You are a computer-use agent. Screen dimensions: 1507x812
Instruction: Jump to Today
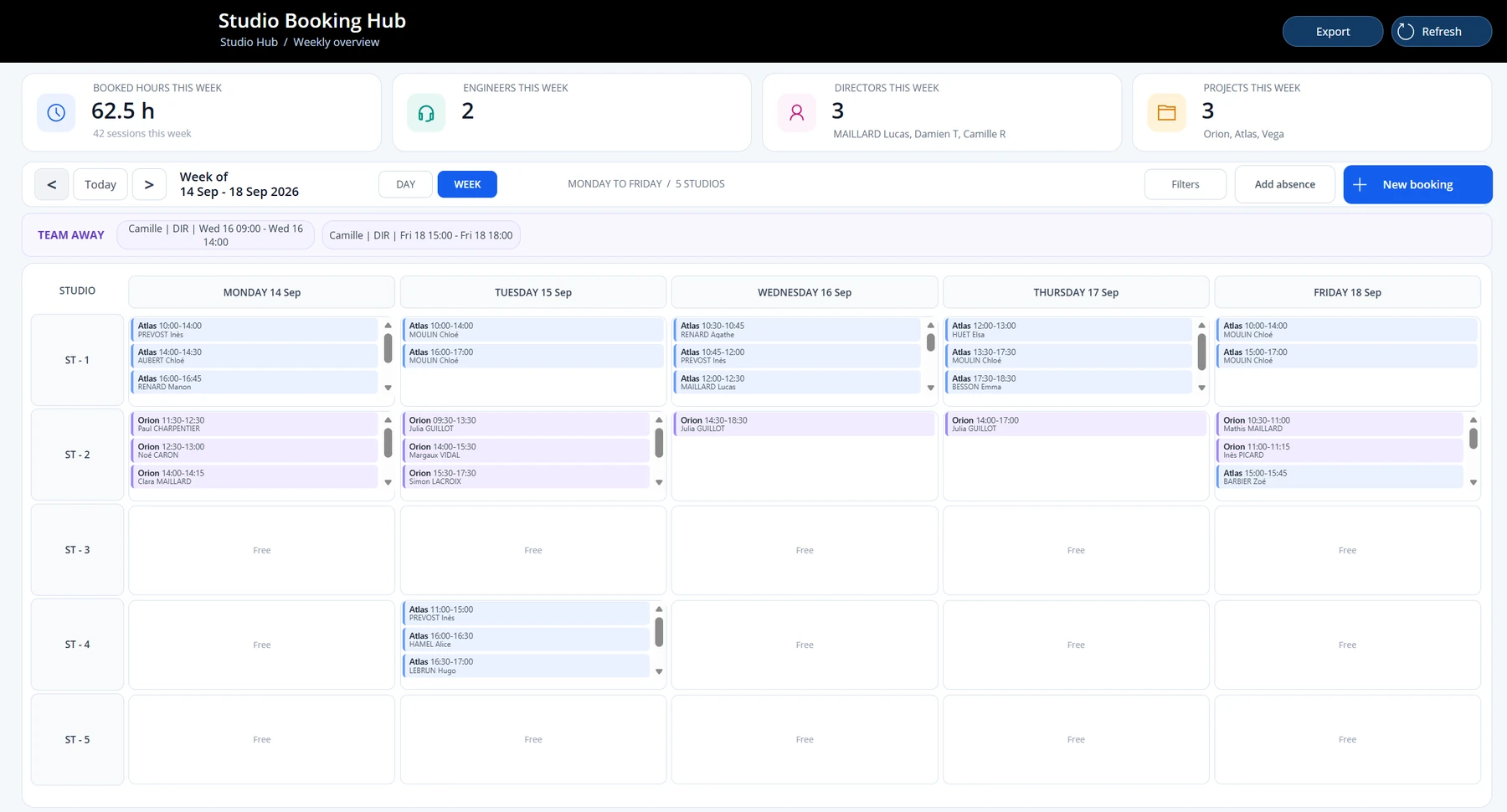tap(100, 184)
